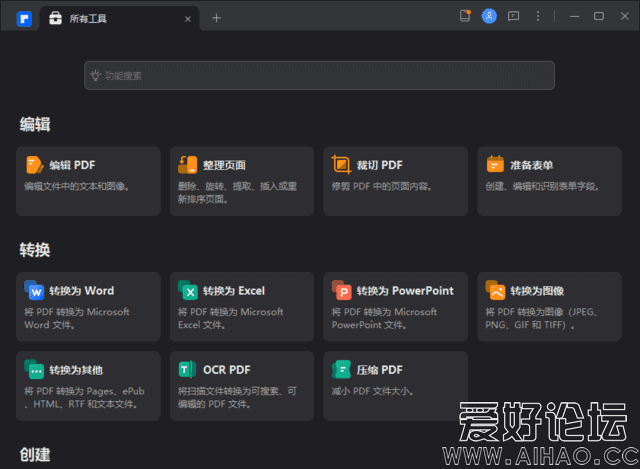The image size is (640, 469).
Task: Click description 创建、编辑和识别表单字段
Action: pyautogui.click(x=542, y=187)
